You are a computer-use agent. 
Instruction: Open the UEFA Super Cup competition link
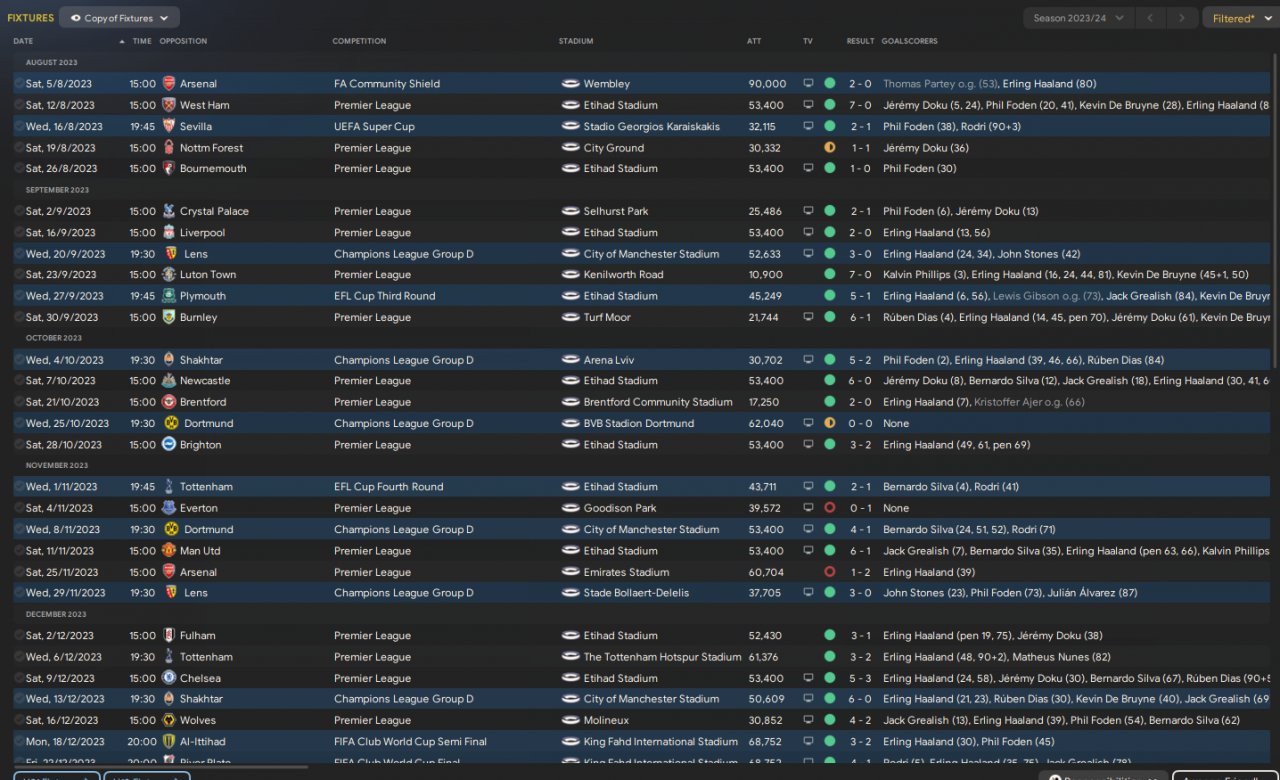(x=374, y=126)
